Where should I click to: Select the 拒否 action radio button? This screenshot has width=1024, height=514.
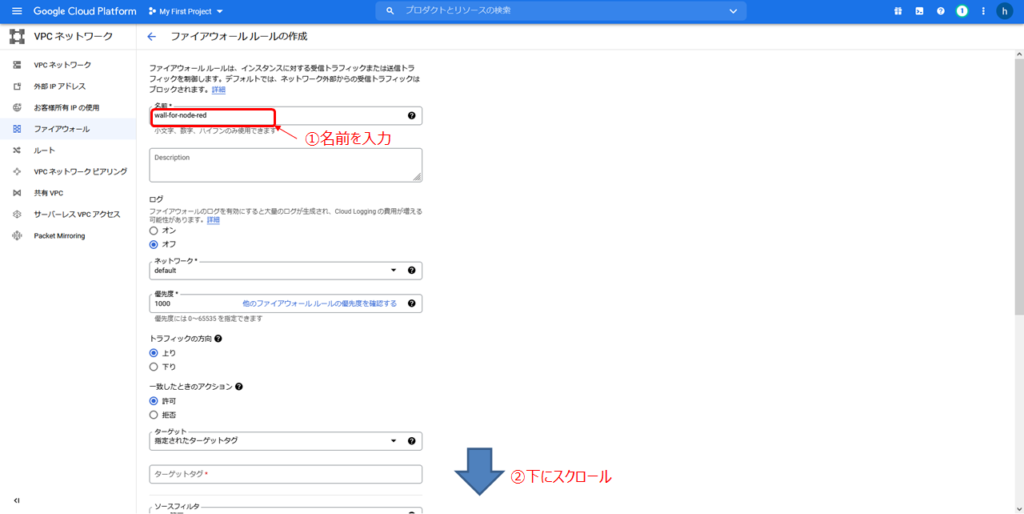(x=154, y=414)
